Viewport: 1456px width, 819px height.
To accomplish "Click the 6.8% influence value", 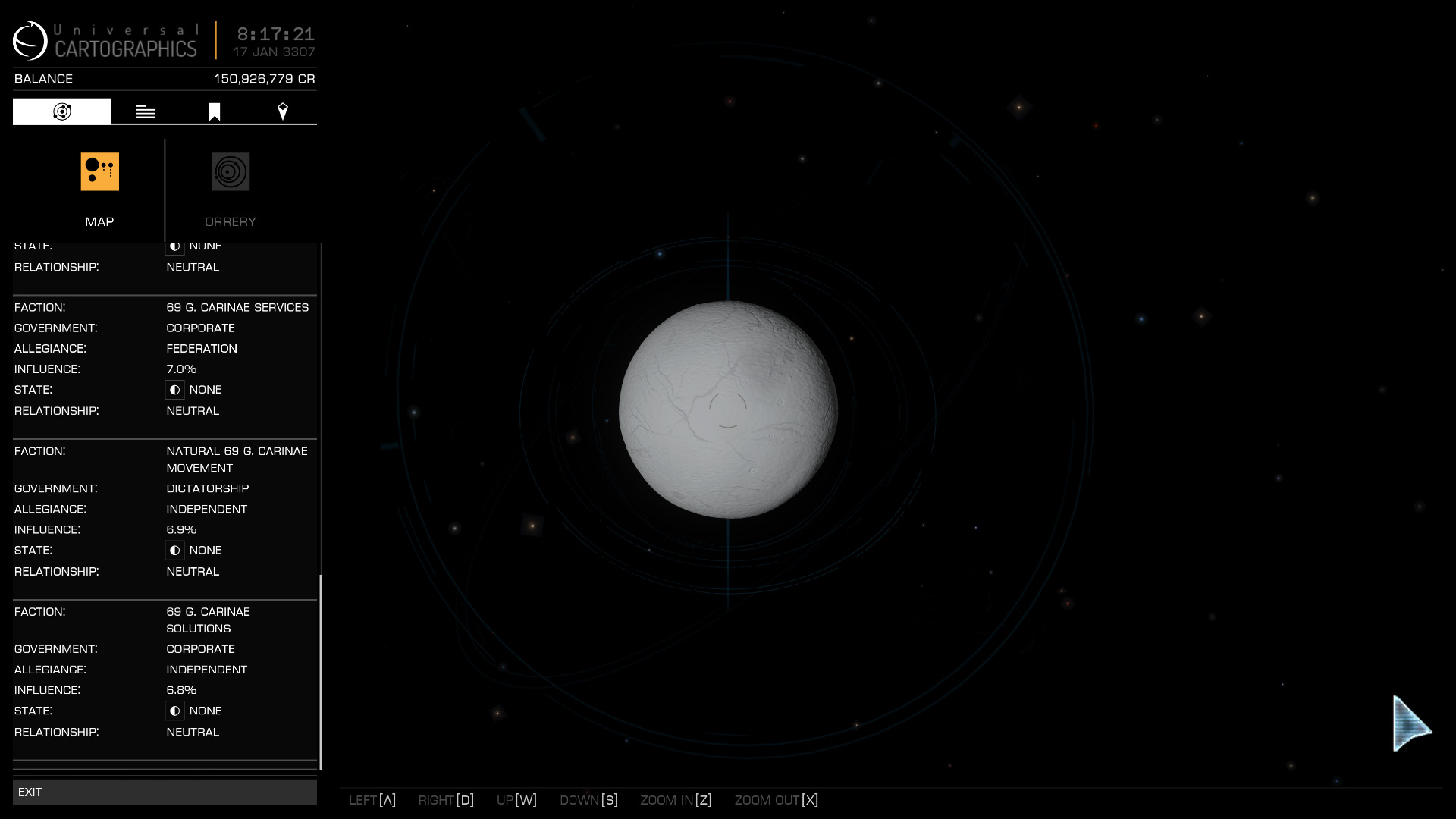I will tap(181, 691).
